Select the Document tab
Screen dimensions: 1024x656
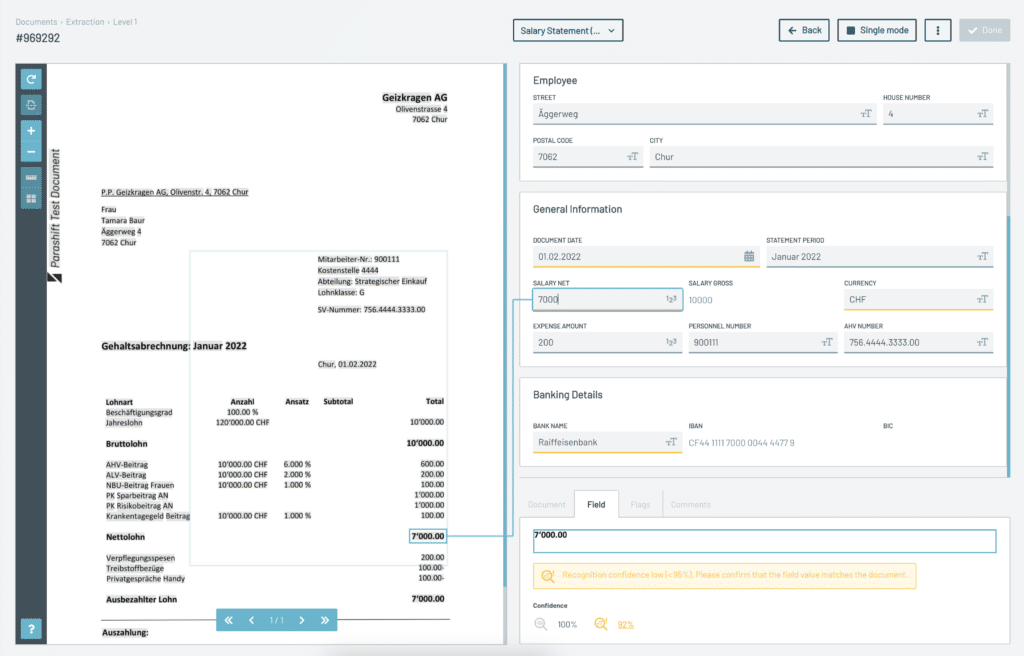point(547,505)
